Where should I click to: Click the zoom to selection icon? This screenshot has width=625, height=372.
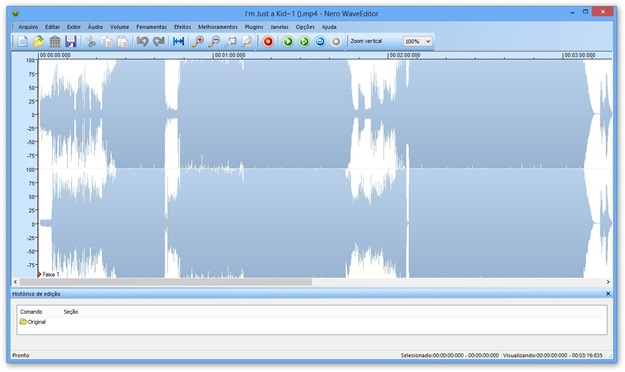[x=230, y=41]
